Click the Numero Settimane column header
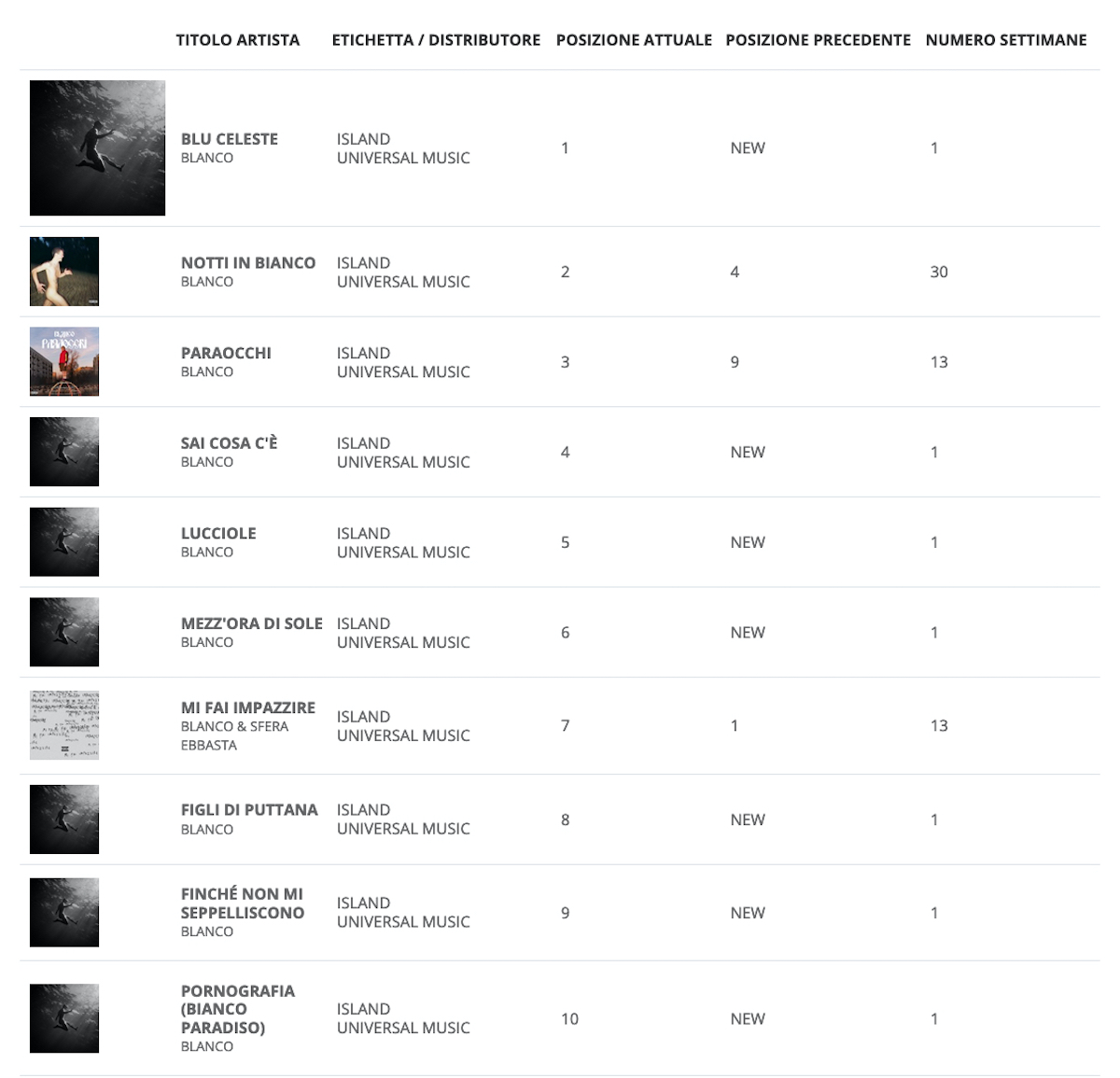1120x1078 pixels. tap(1006, 40)
